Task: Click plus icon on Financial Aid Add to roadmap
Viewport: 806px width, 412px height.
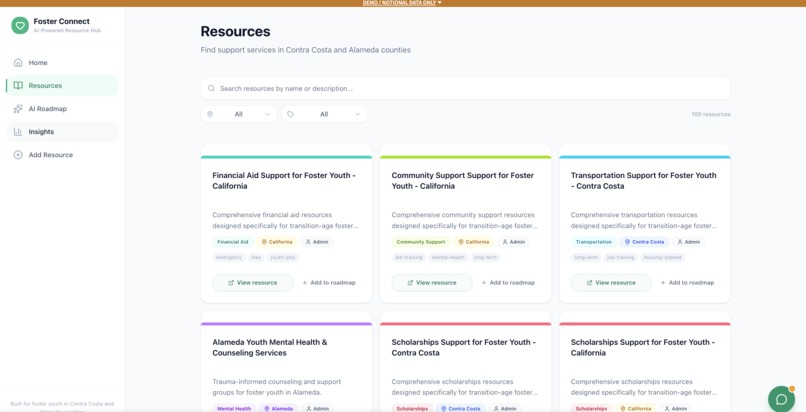Action: click(x=304, y=283)
